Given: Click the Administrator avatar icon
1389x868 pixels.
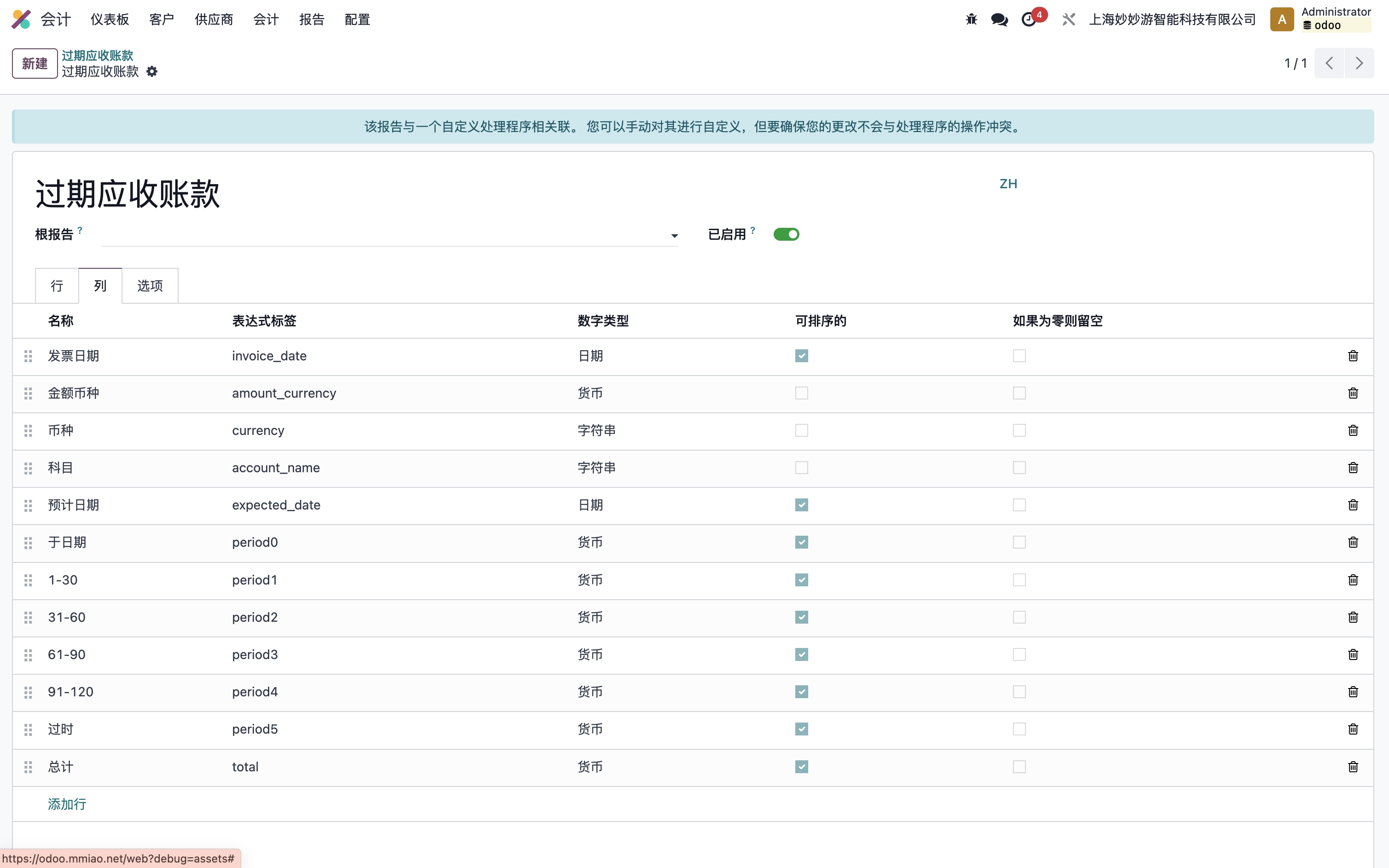Looking at the screenshot, I should [1282, 19].
